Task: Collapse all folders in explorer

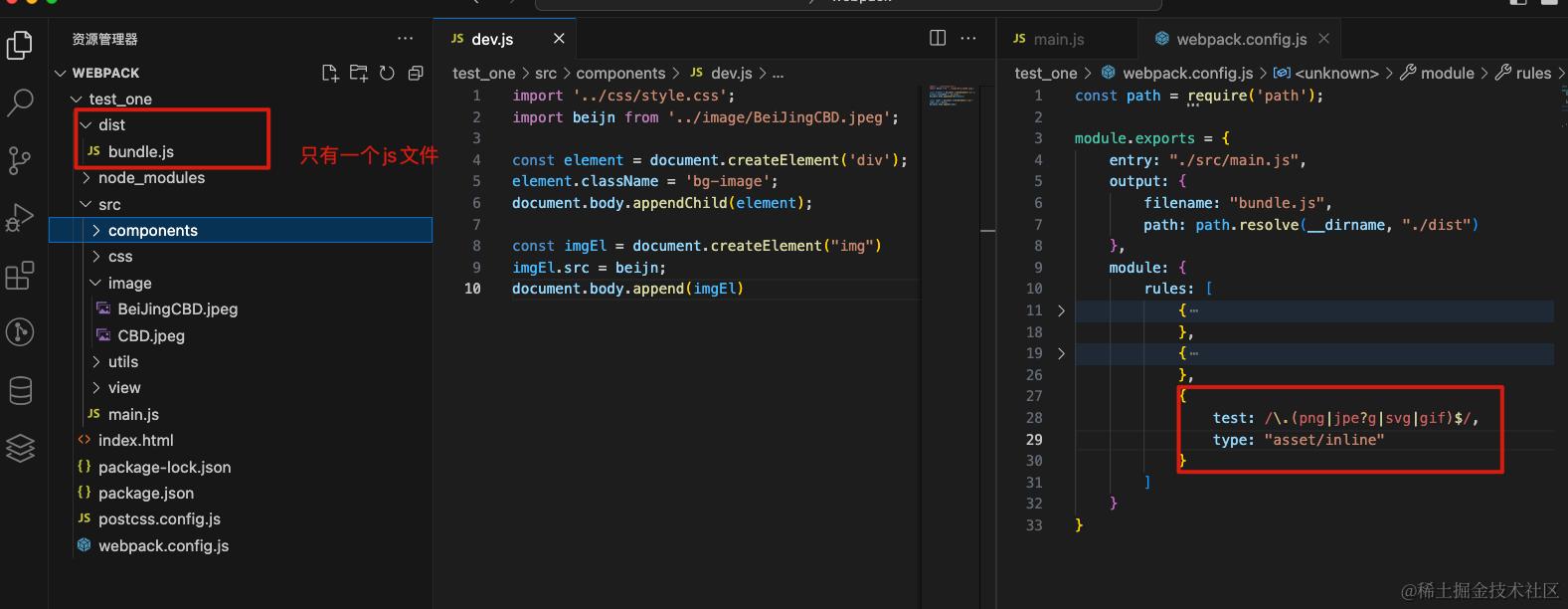Action: [x=416, y=73]
